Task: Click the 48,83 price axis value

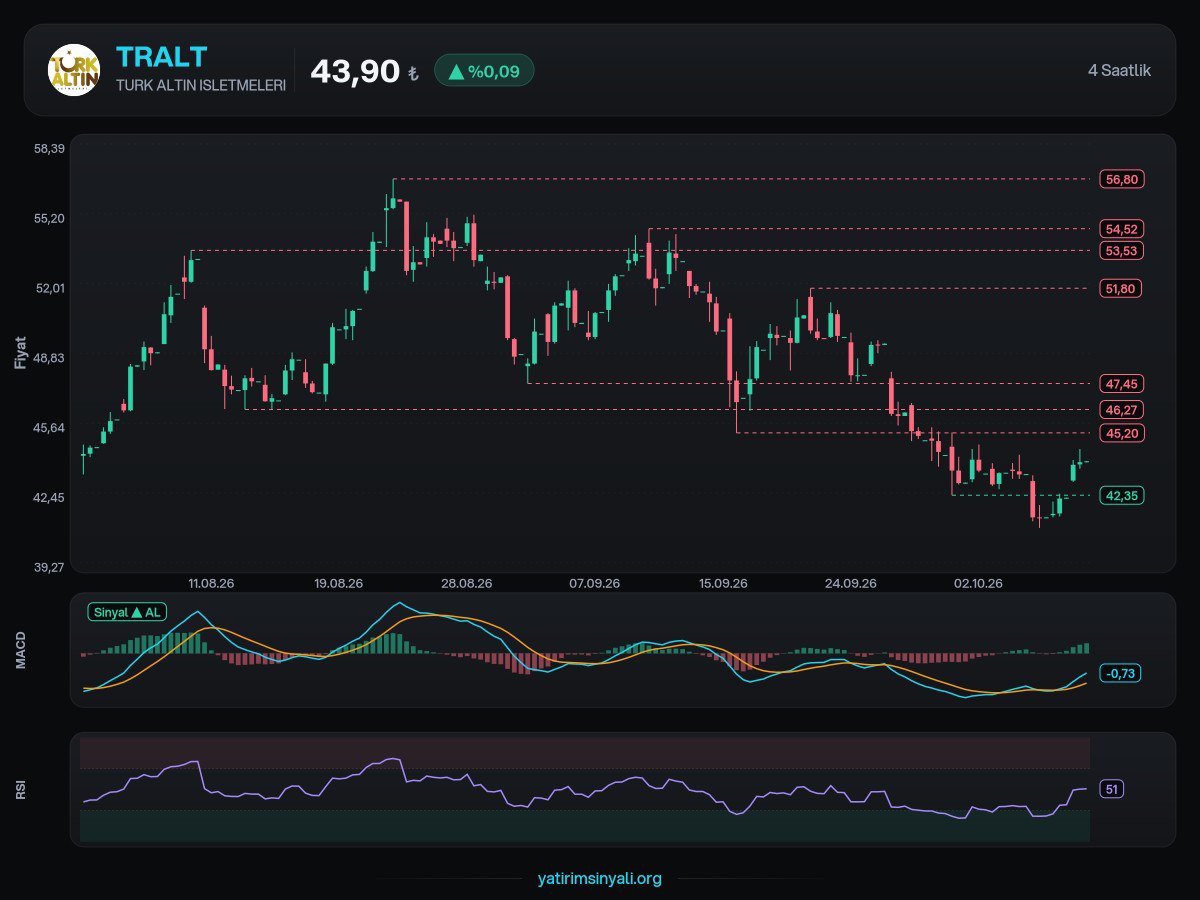Action: pos(49,358)
